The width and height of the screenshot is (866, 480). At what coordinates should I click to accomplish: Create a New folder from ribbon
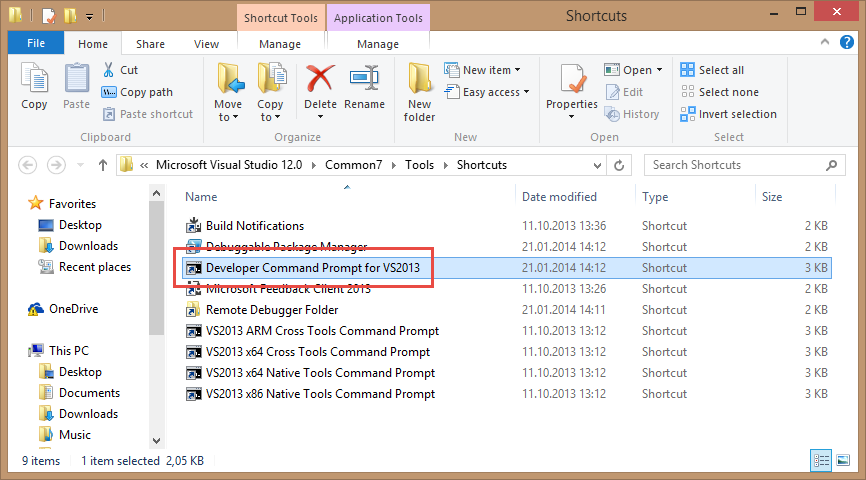coord(419,92)
